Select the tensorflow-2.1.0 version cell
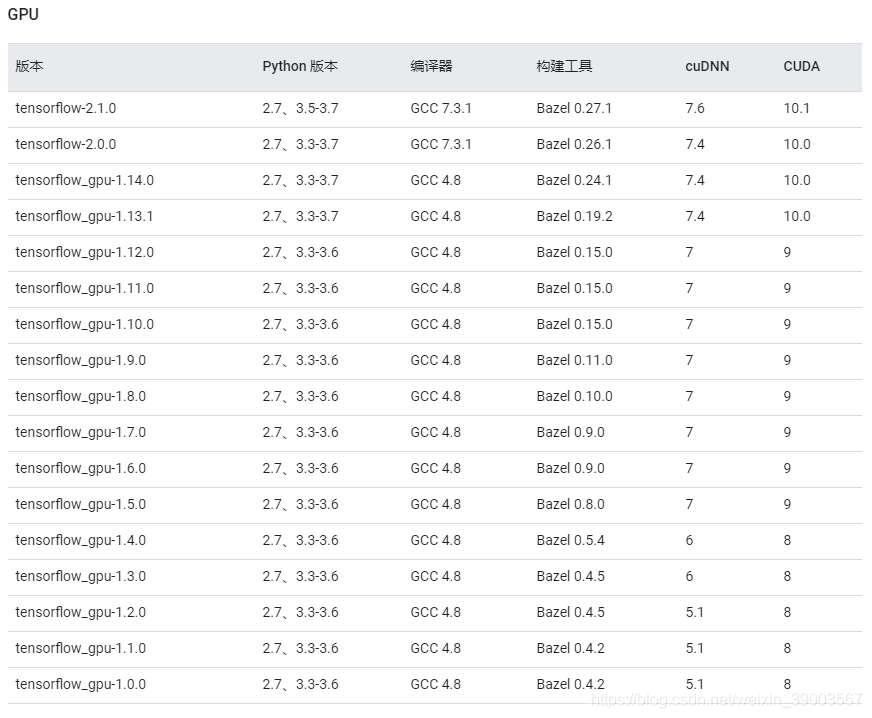The width and height of the screenshot is (872, 718). [66, 108]
